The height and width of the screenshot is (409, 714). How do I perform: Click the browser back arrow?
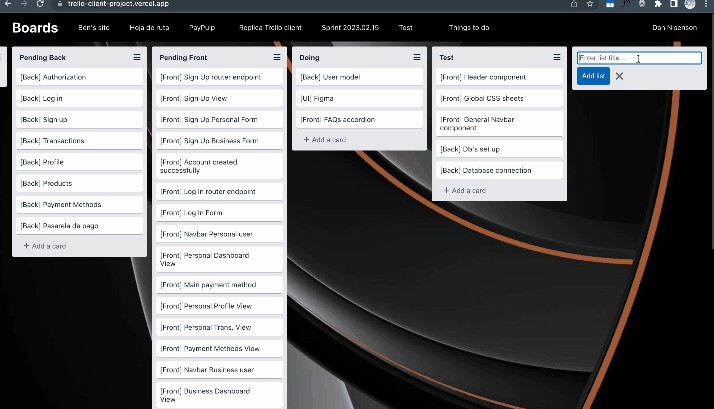point(9,4)
